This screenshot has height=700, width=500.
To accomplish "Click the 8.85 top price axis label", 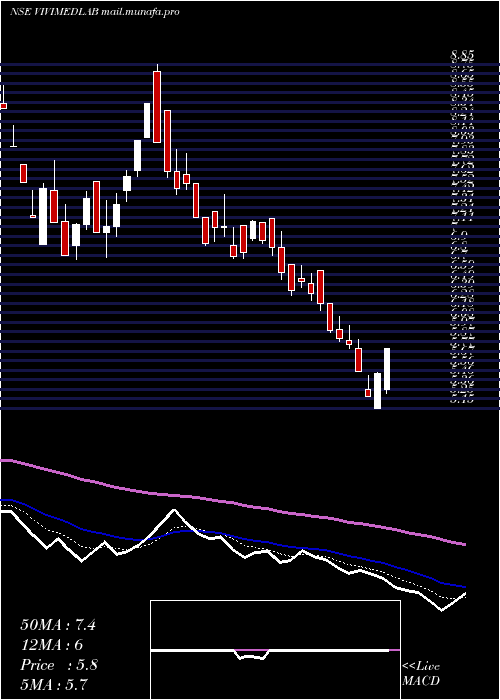I will point(462,56).
